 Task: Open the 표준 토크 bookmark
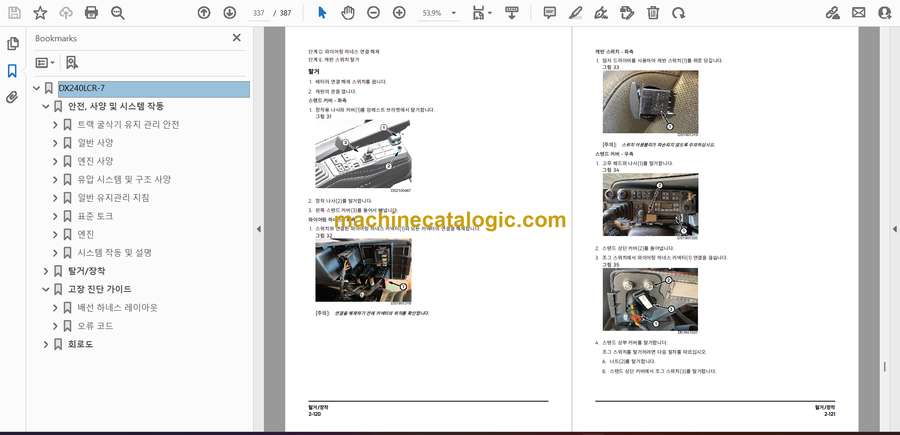(96, 216)
